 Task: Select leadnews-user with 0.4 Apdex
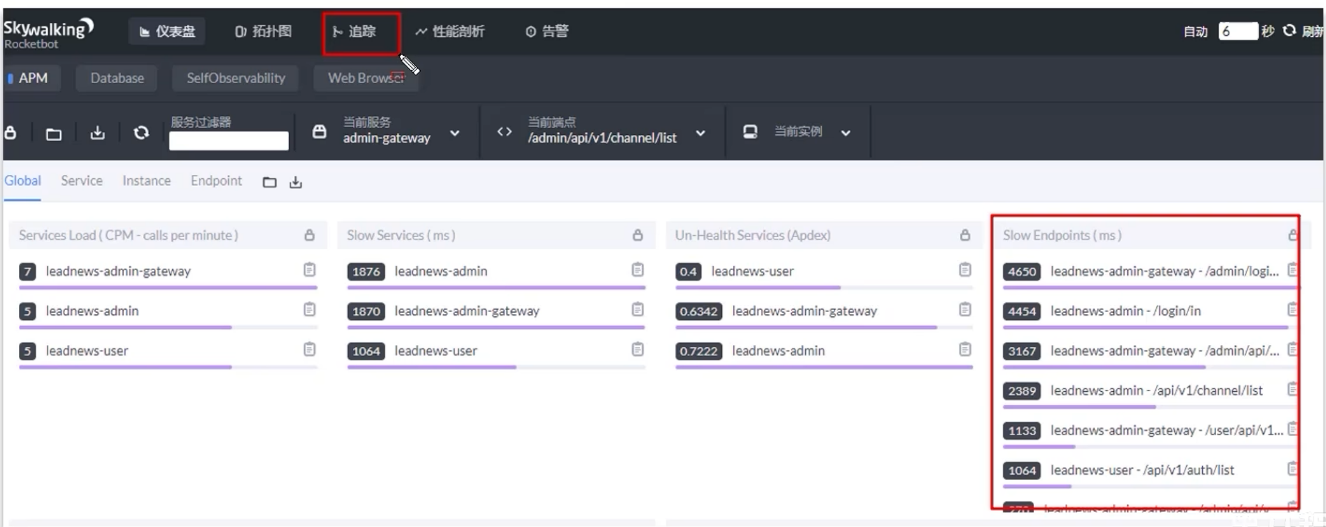click(751, 271)
